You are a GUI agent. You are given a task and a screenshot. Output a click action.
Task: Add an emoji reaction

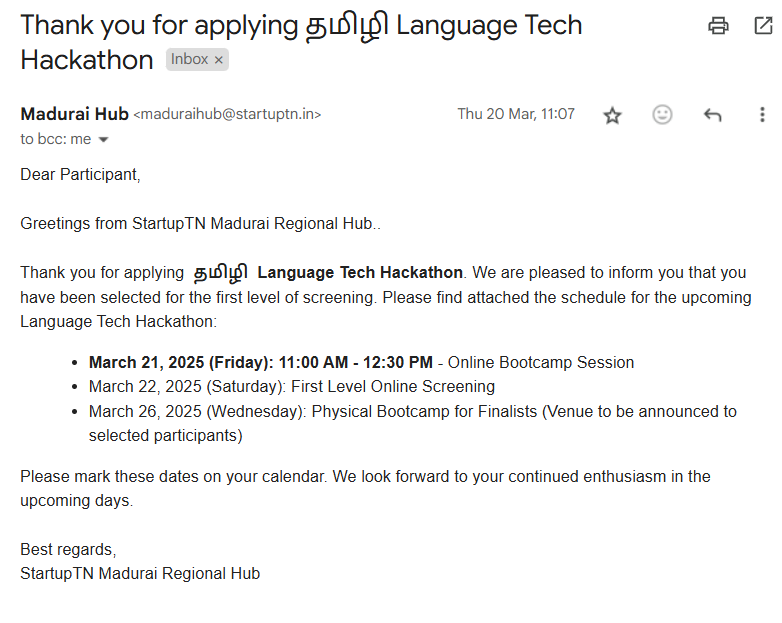point(662,115)
